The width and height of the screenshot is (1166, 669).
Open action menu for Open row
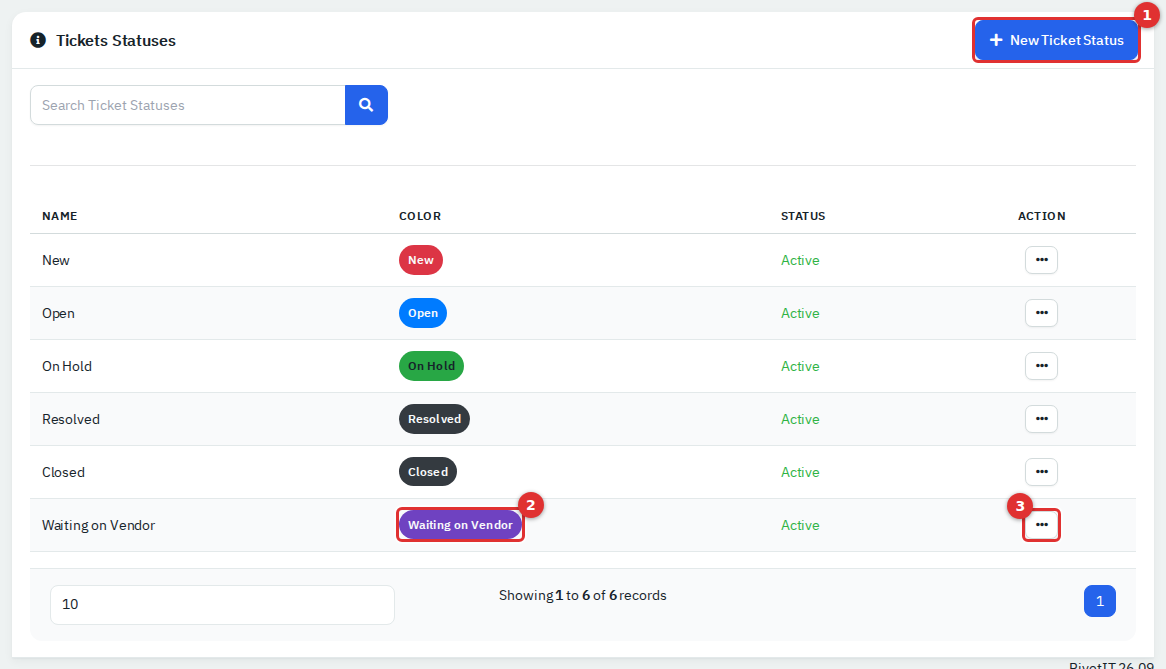click(x=1041, y=313)
